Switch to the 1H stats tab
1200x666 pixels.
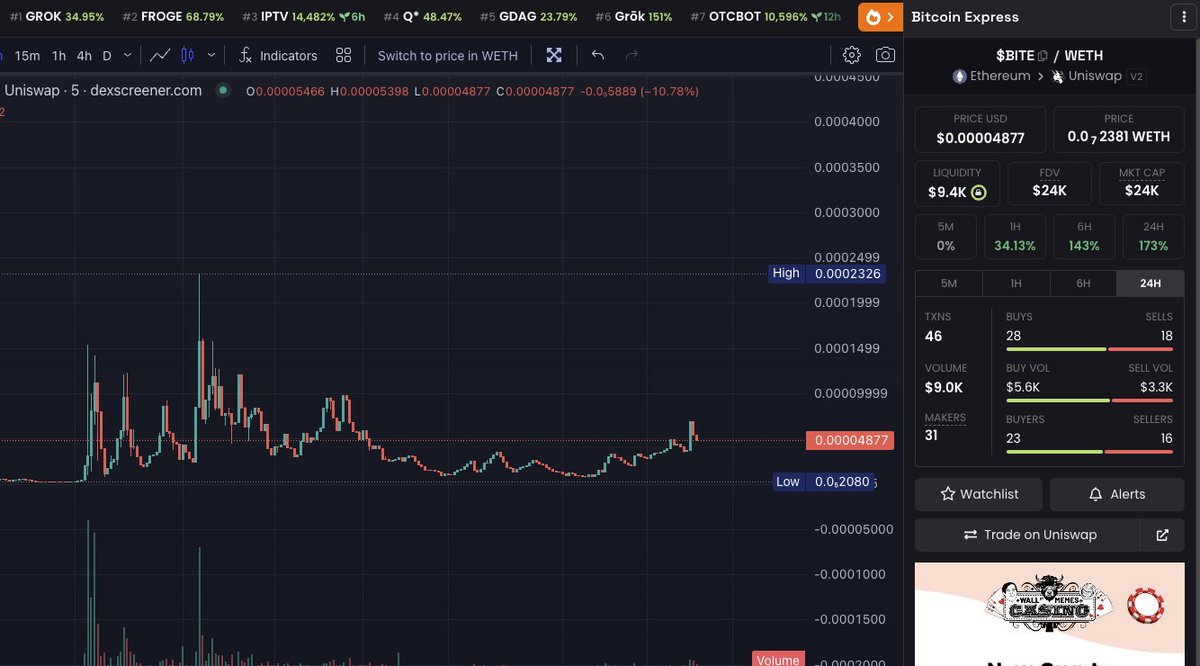click(1016, 283)
